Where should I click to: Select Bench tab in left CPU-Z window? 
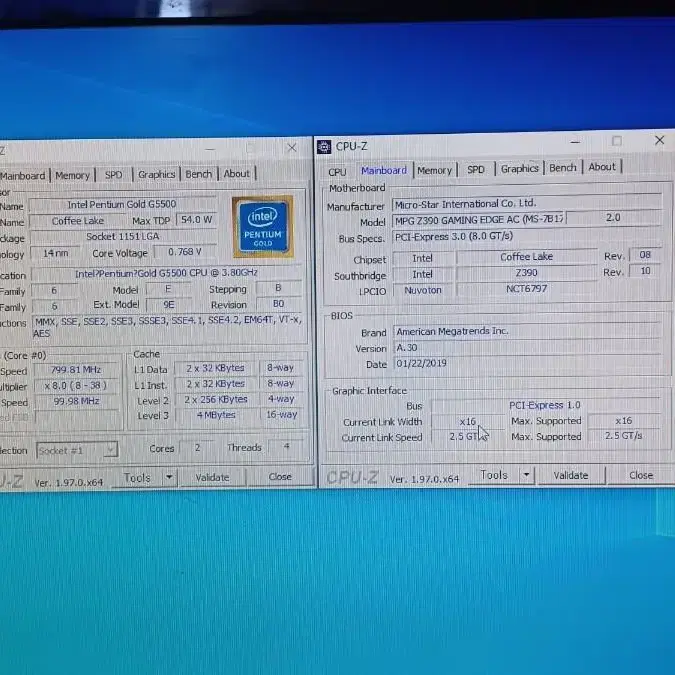198,174
